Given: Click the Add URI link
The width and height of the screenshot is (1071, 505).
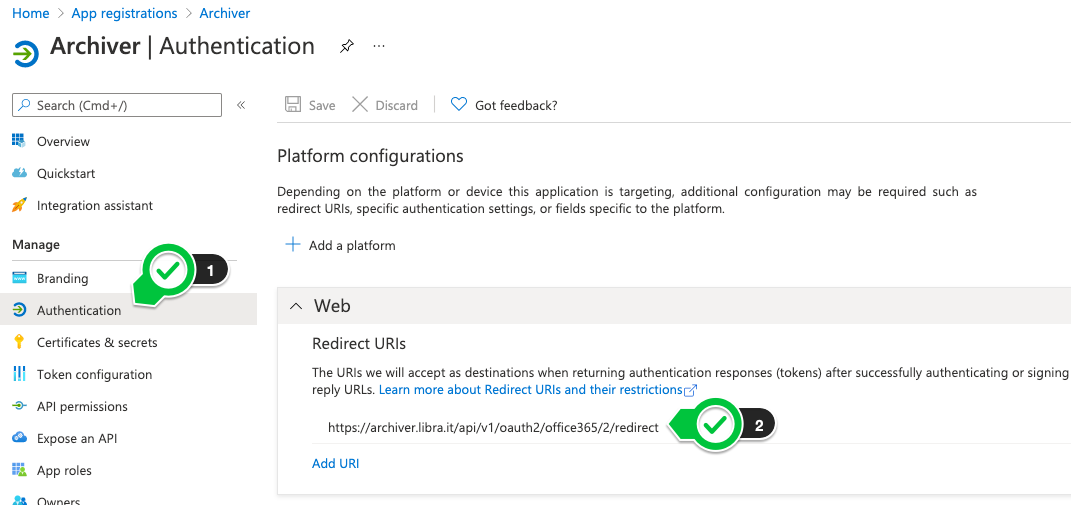Looking at the screenshot, I should coord(335,463).
